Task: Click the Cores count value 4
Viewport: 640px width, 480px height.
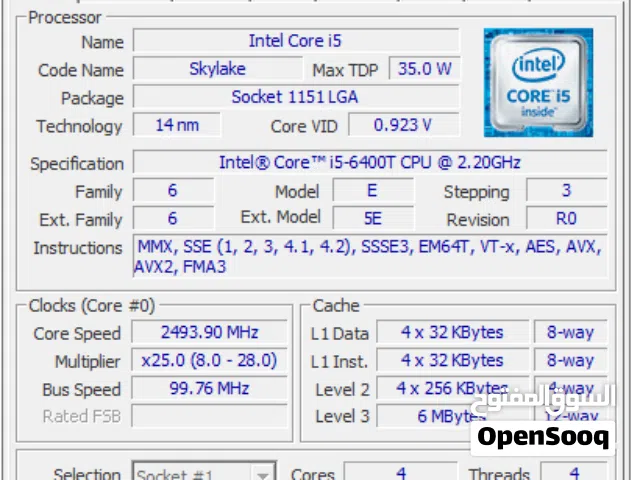Action: (x=401, y=472)
